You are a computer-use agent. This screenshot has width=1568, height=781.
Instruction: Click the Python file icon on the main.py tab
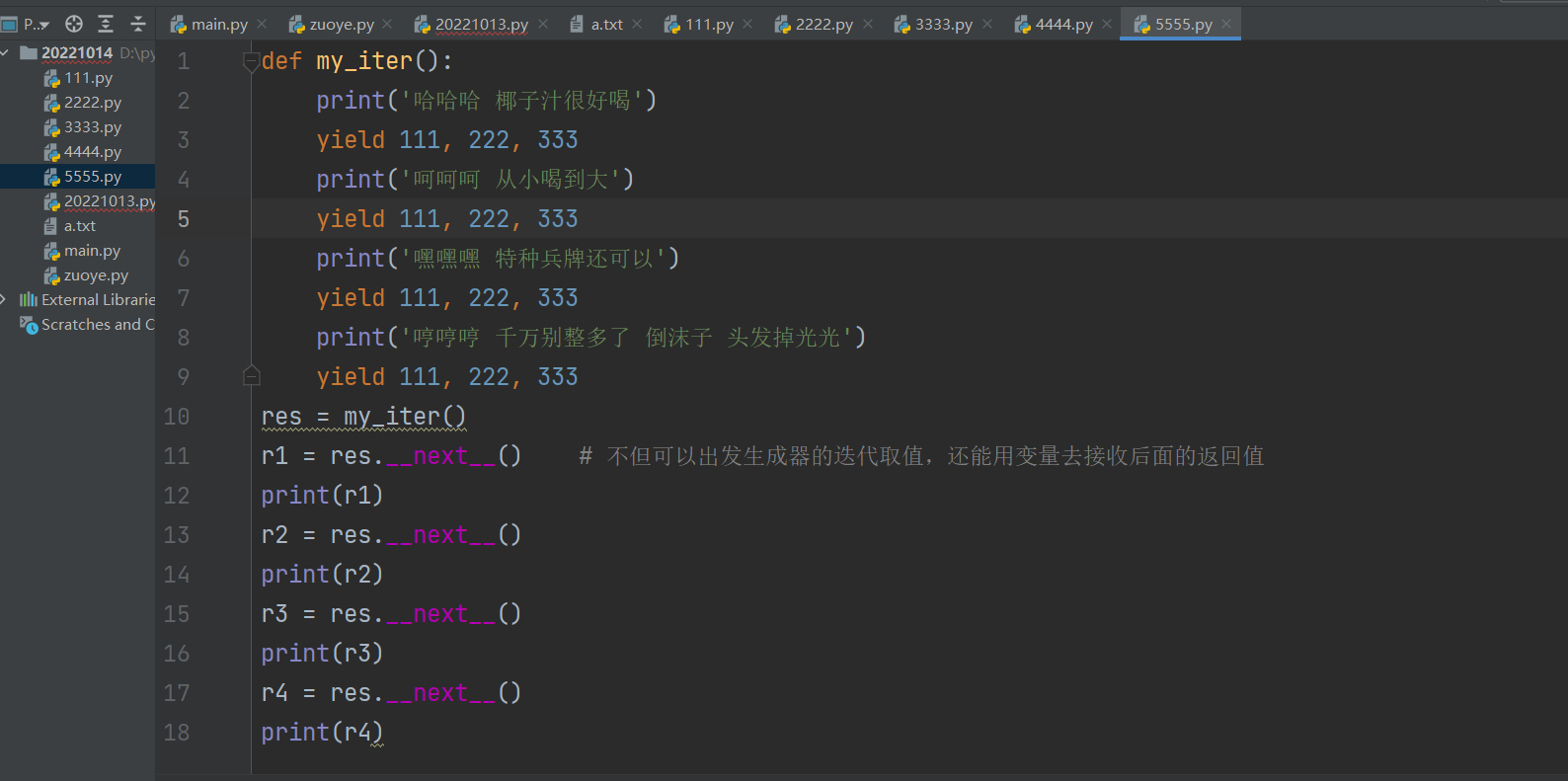pos(179,25)
